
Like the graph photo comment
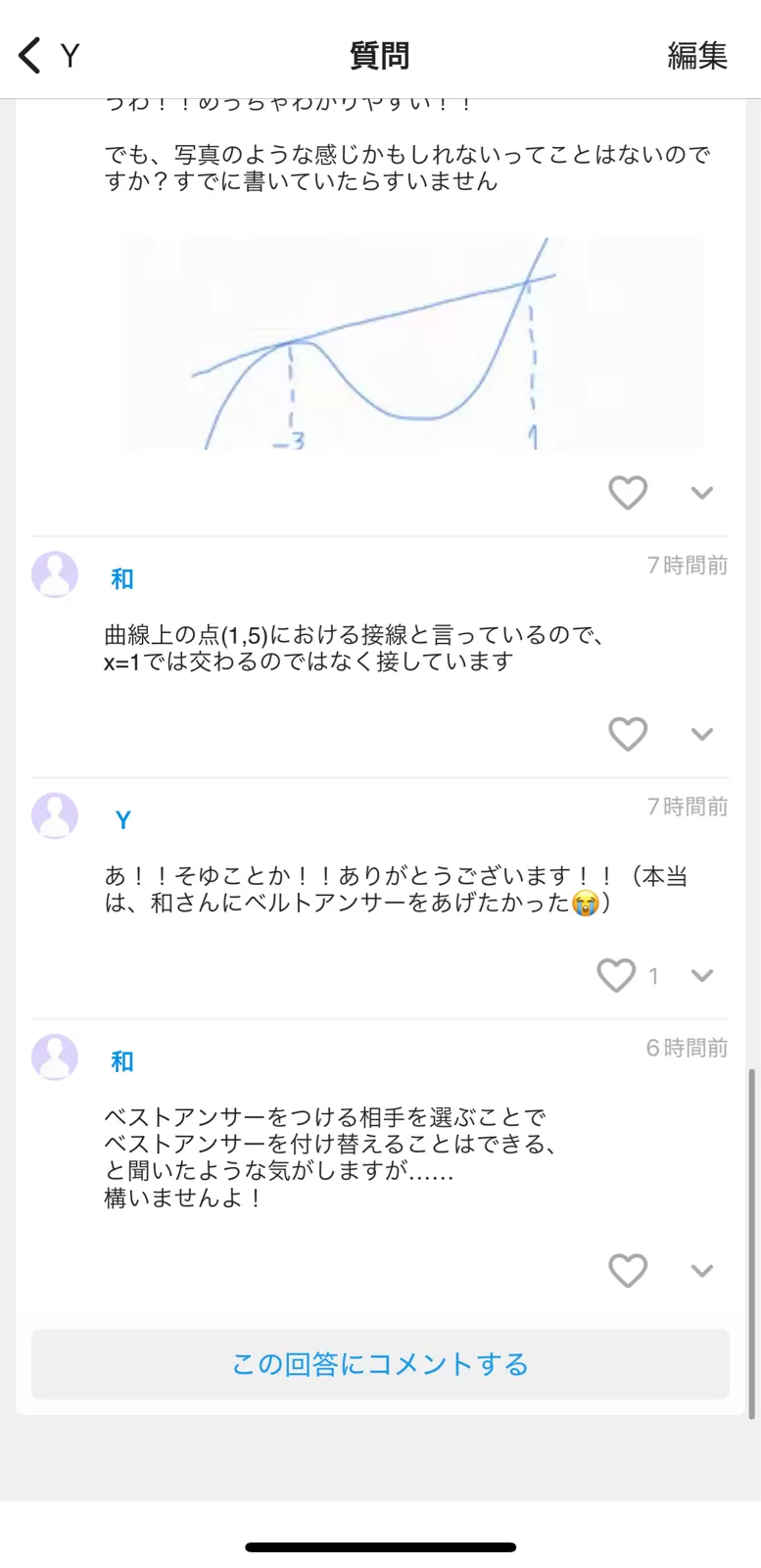click(628, 492)
